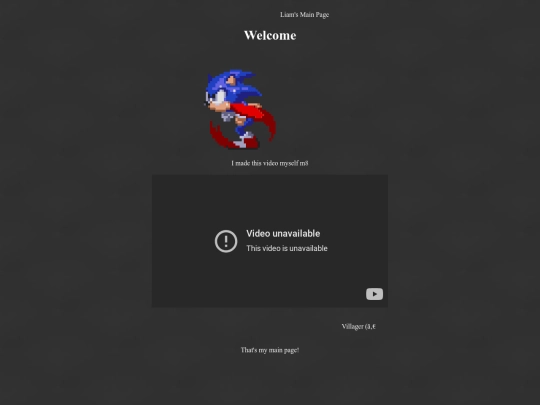
Task: Click the word "Page" in the top title
Action: [x=322, y=15]
